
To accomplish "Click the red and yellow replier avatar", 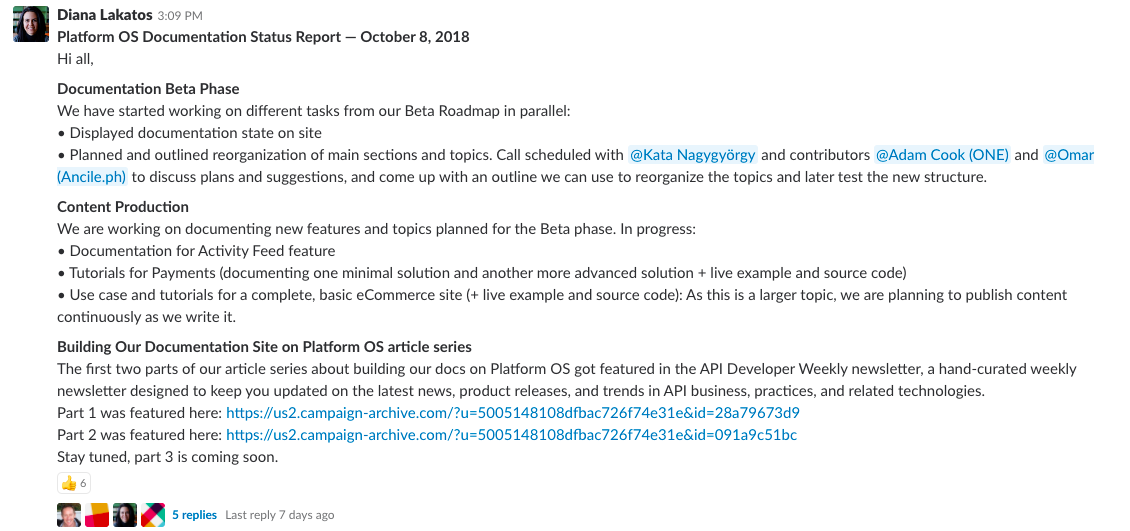I will point(97,515).
